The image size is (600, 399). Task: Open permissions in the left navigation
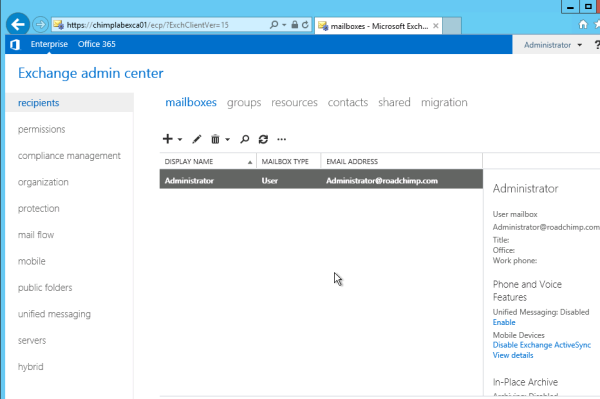click(41, 129)
